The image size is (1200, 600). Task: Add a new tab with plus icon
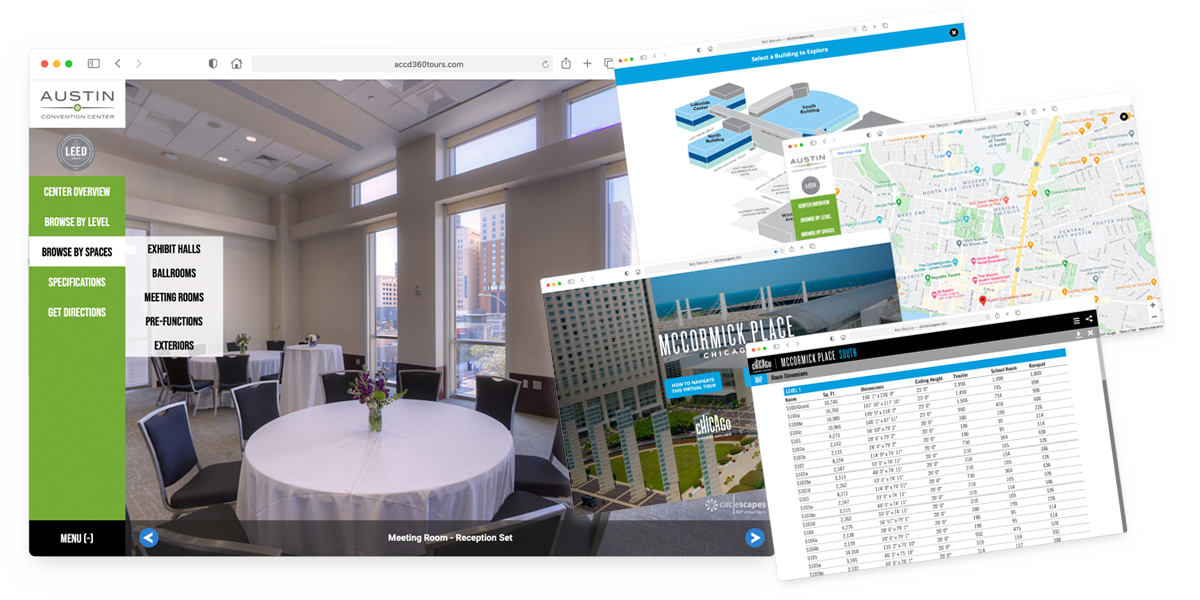(588, 64)
